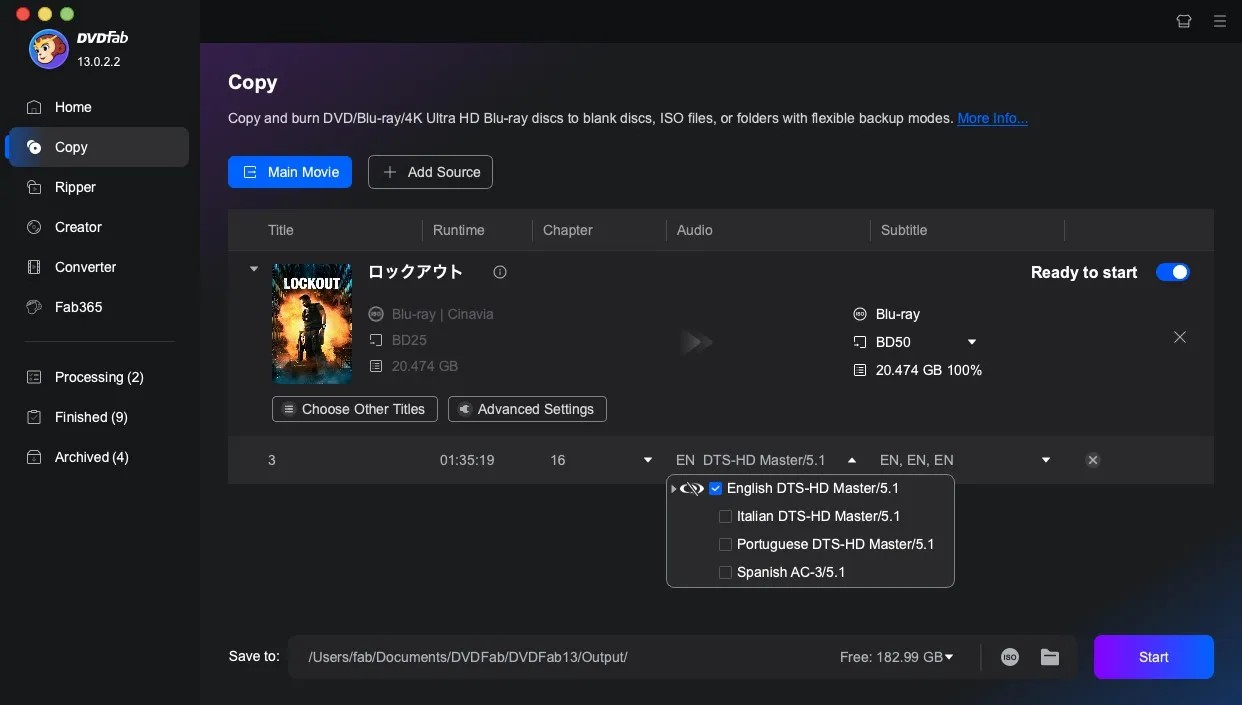The width and height of the screenshot is (1242, 705).
Task: Collapse the Lockout title row
Action: [x=253, y=268]
